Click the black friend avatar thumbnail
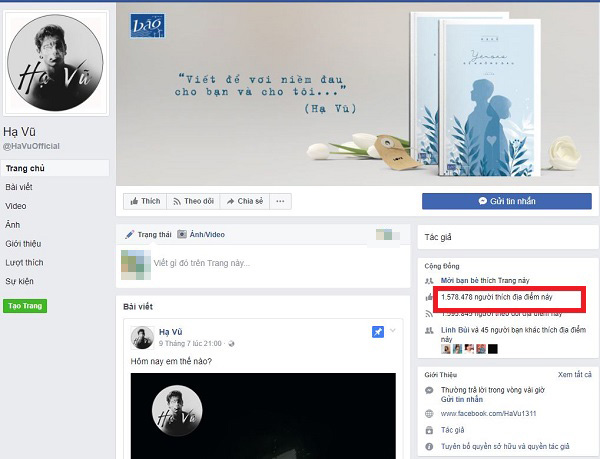600x459 pixels. pos(493,349)
